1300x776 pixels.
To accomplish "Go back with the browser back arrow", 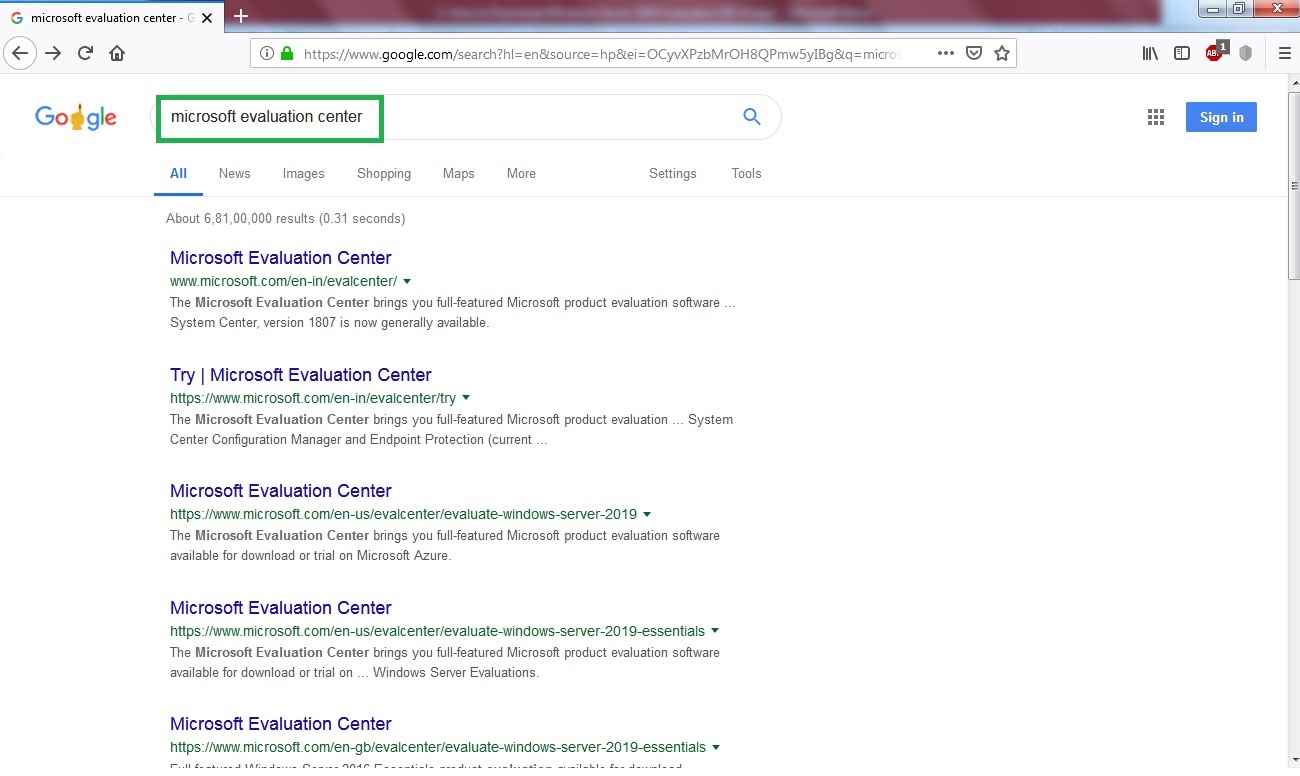I will coord(20,53).
